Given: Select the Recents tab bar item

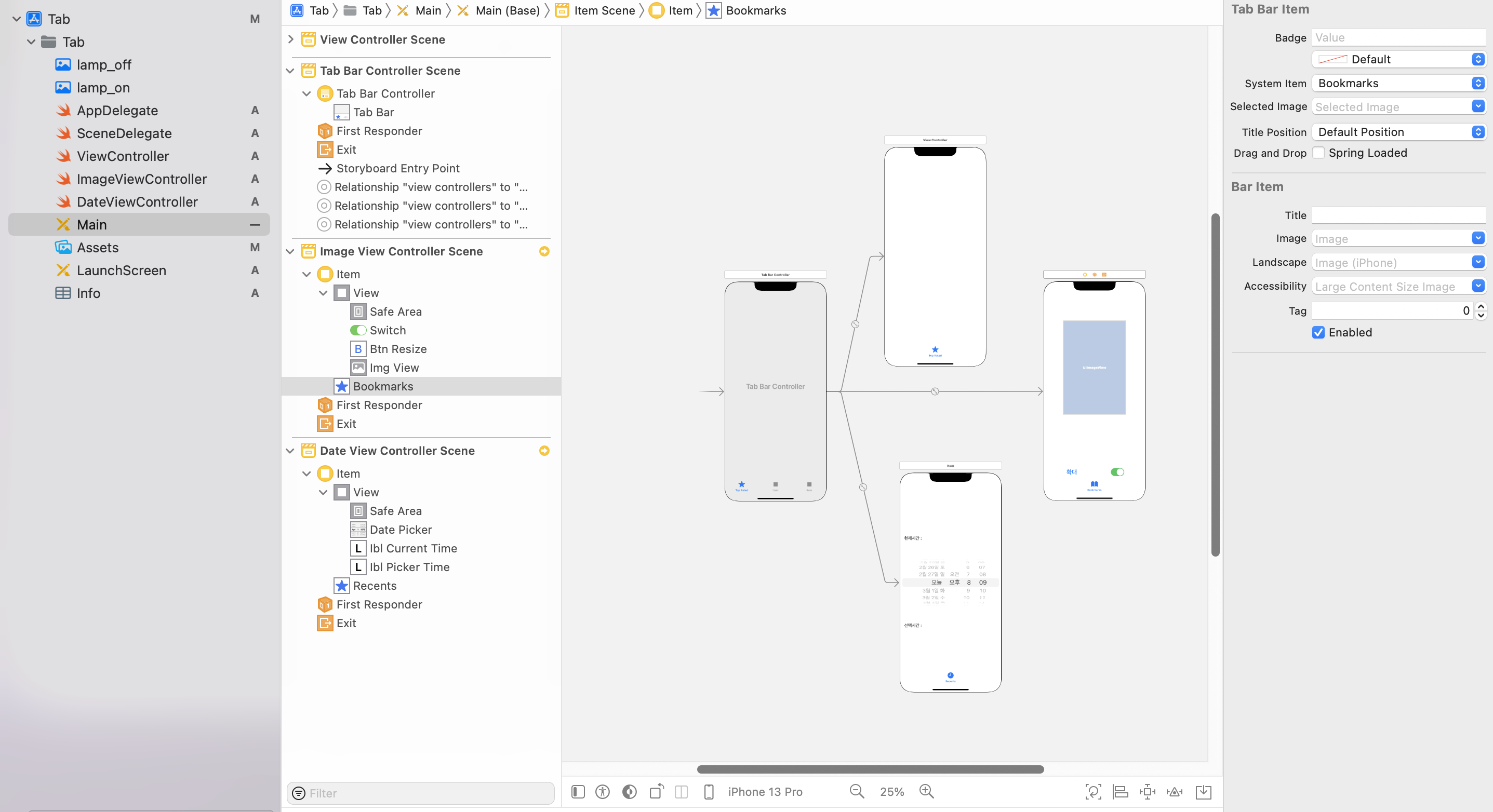Looking at the screenshot, I should click(x=375, y=586).
